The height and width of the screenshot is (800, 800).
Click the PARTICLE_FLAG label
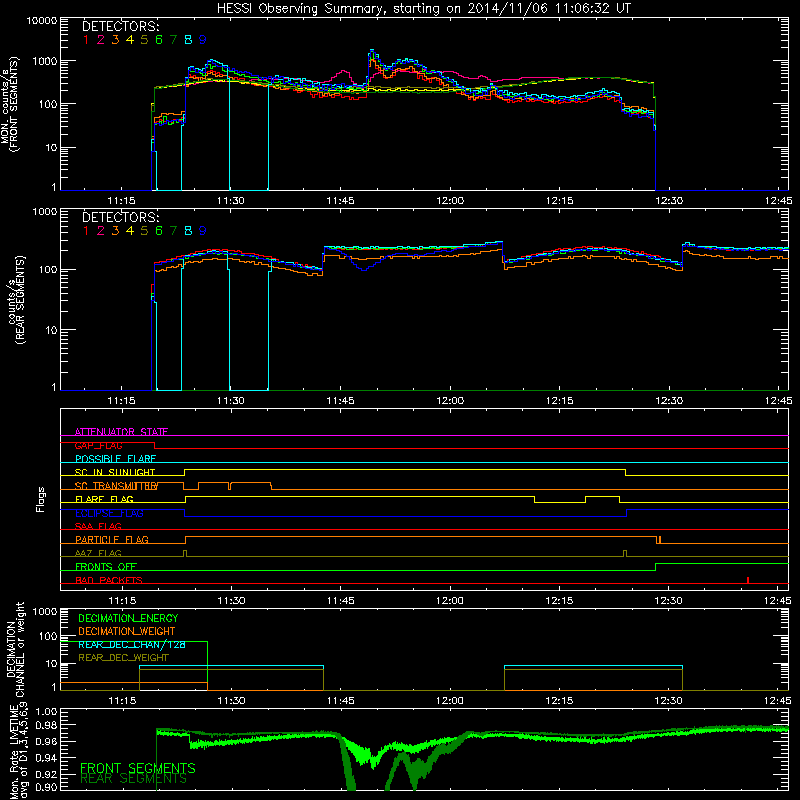point(112,540)
